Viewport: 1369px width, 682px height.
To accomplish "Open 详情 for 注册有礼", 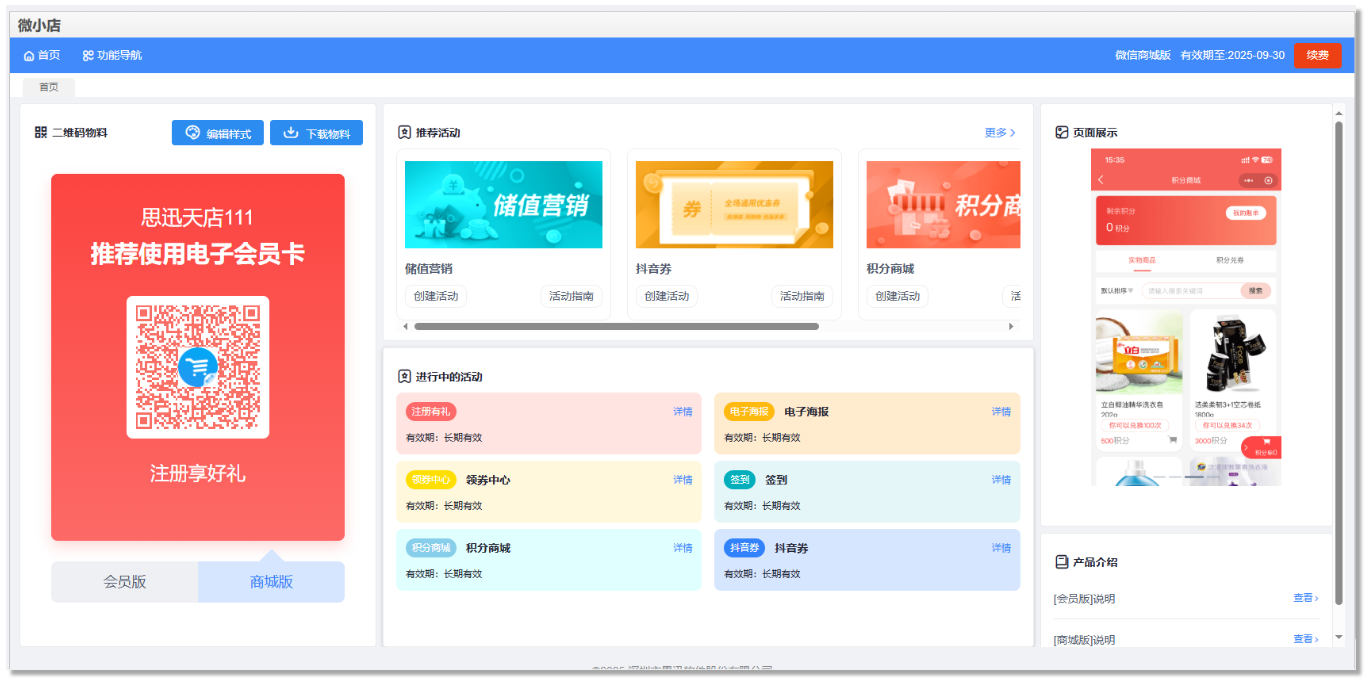I will pyautogui.click(x=683, y=412).
